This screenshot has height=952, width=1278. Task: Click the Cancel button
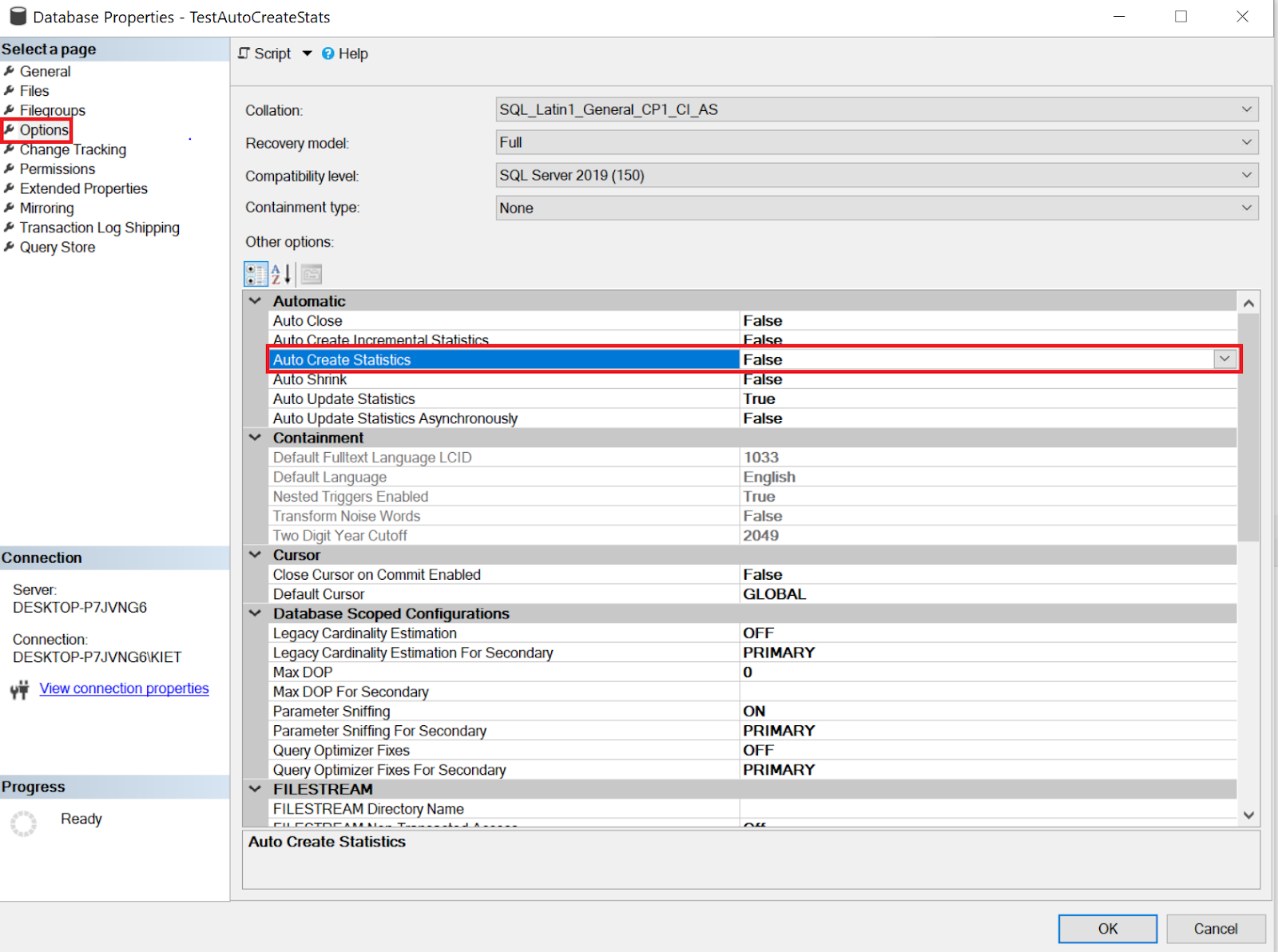(1216, 929)
